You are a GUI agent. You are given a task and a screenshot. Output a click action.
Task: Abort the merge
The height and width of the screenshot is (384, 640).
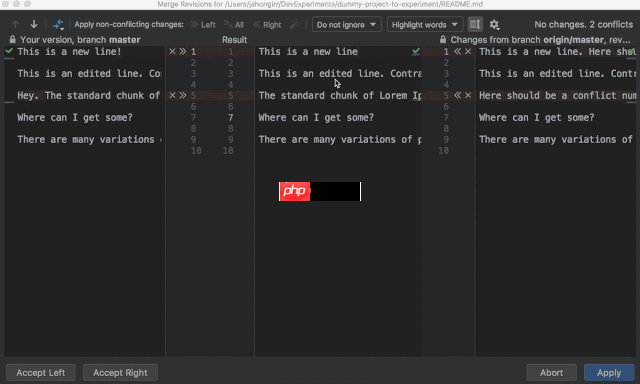[x=551, y=373]
